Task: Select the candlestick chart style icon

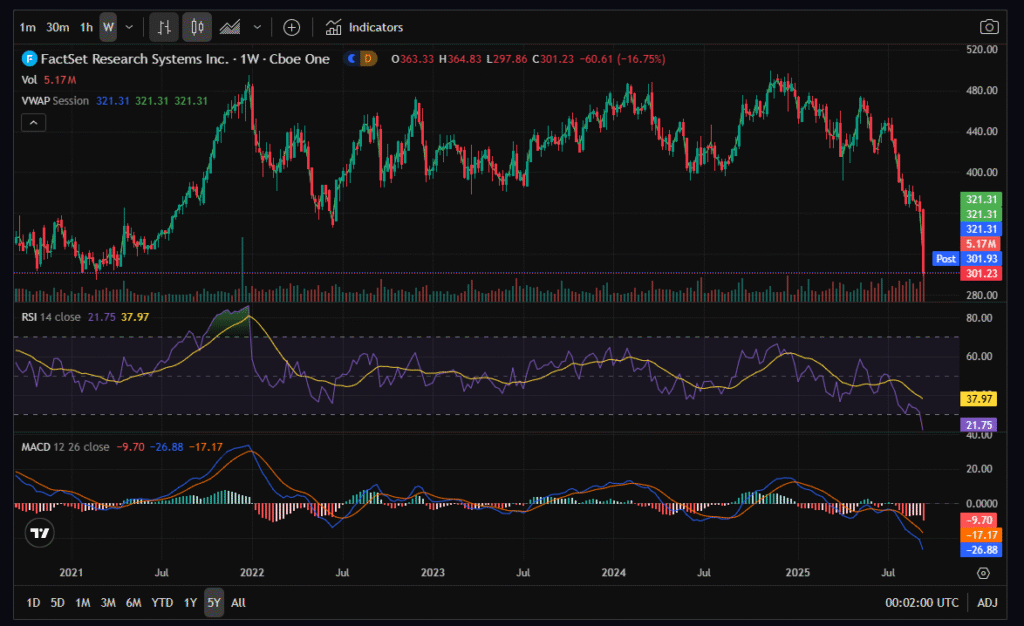Action: tap(198, 27)
